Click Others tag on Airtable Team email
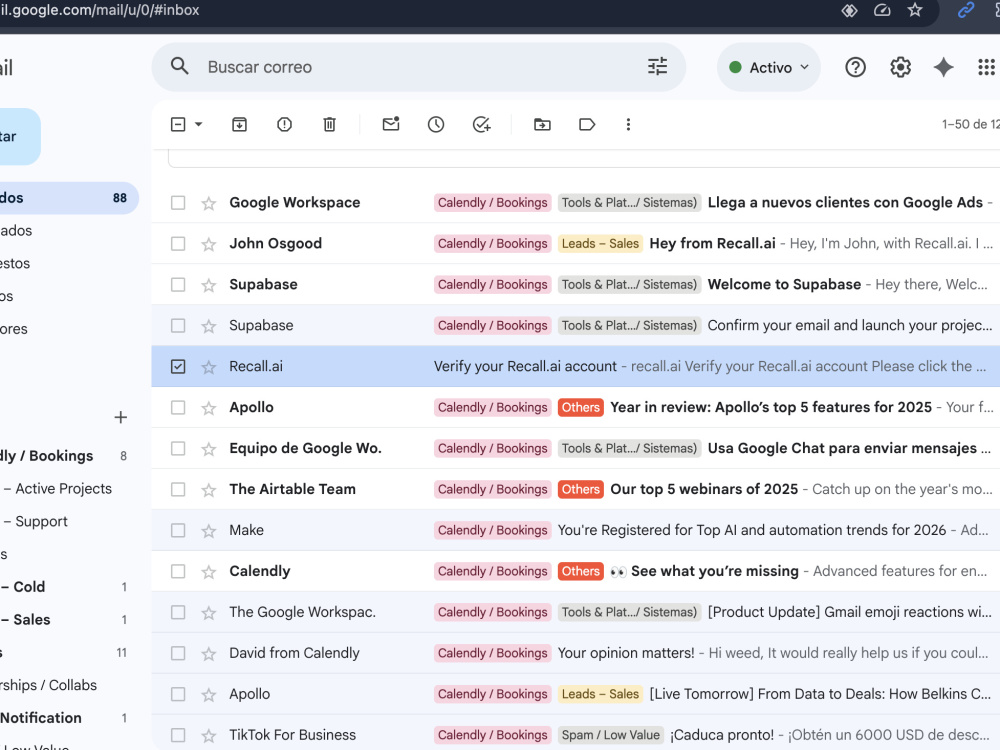Screen dimensions: 1000x750 580,489
